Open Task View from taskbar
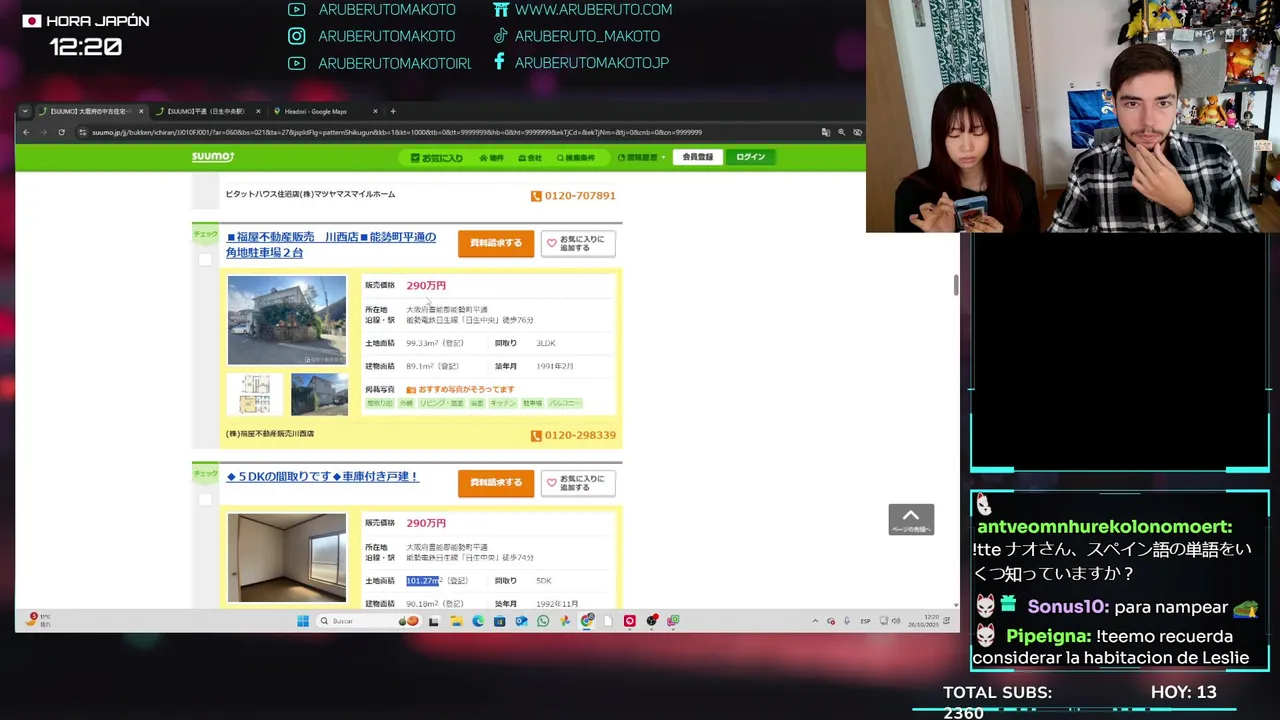 [x=434, y=621]
